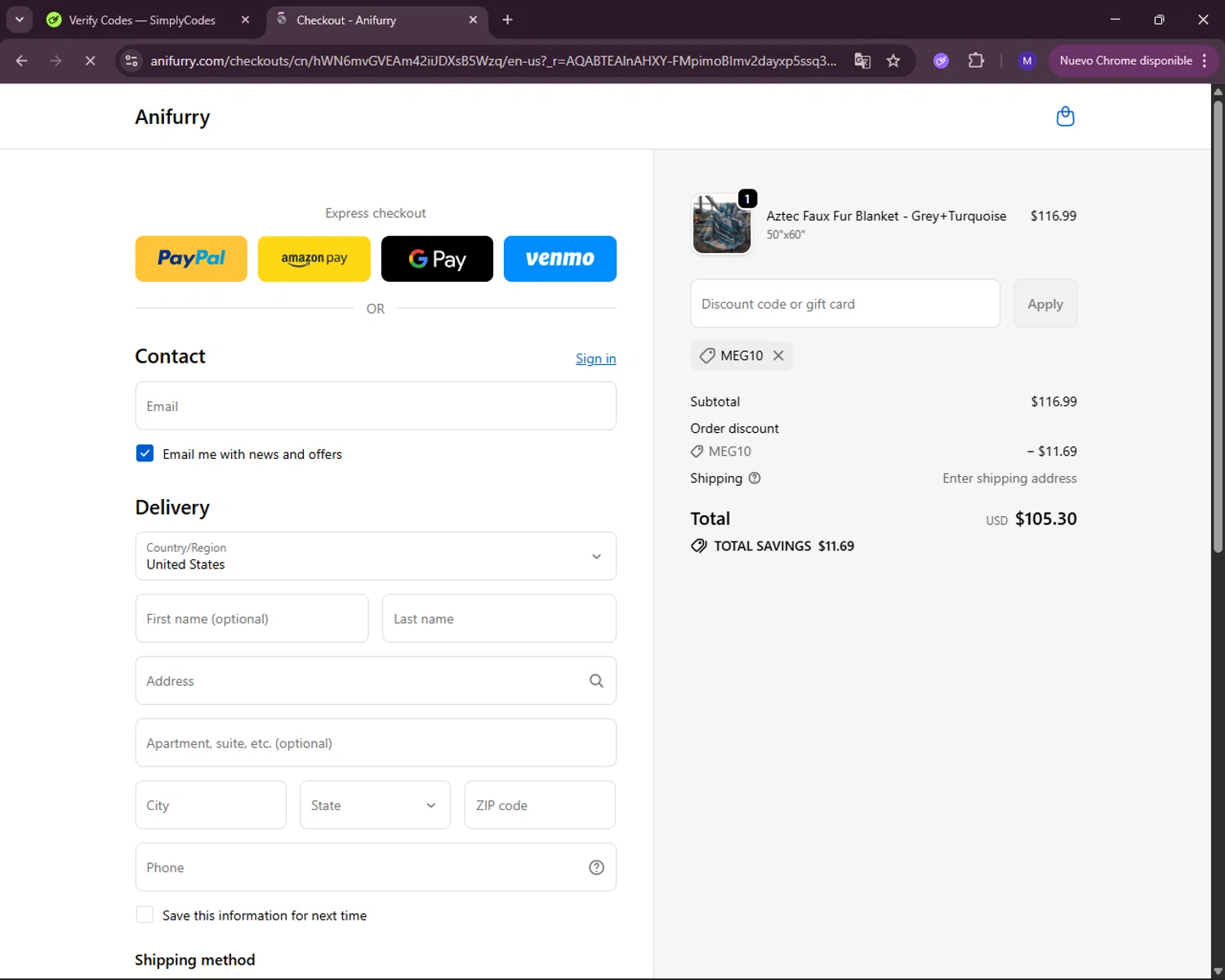Go back with the browser back arrow

(22, 60)
